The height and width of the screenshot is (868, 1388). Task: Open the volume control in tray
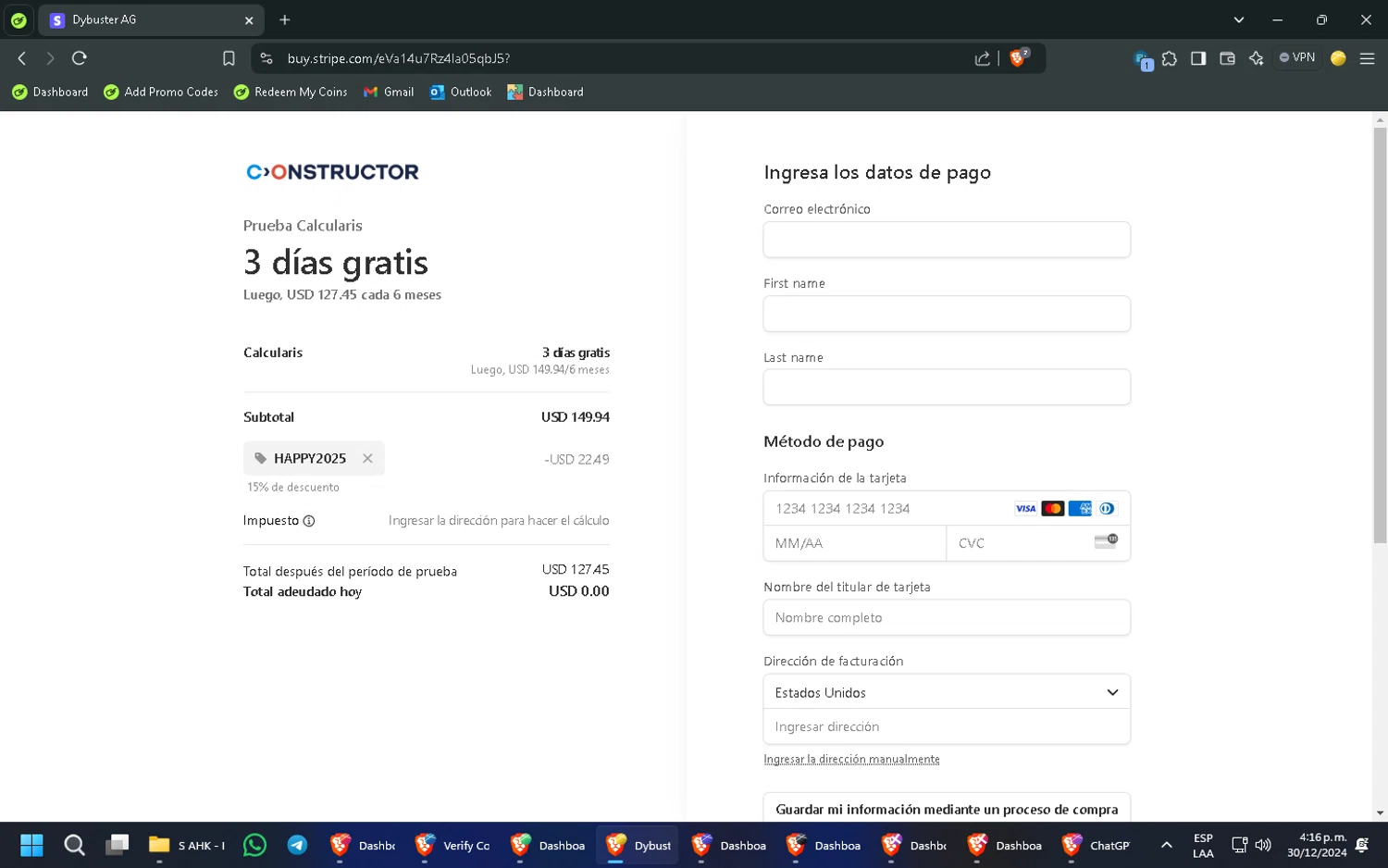pyautogui.click(x=1263, y=845)
